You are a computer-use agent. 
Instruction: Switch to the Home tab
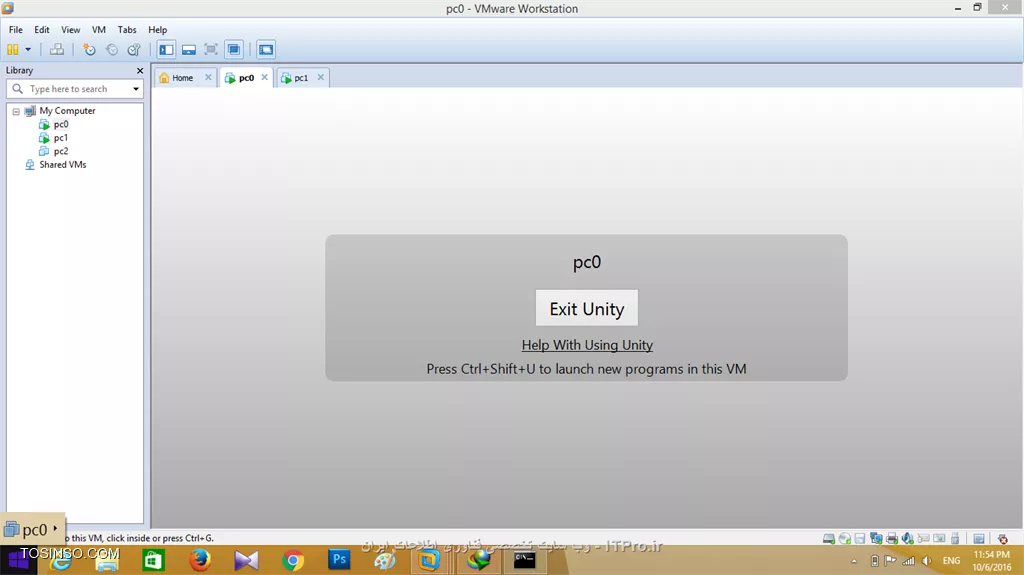pos(182,78)
